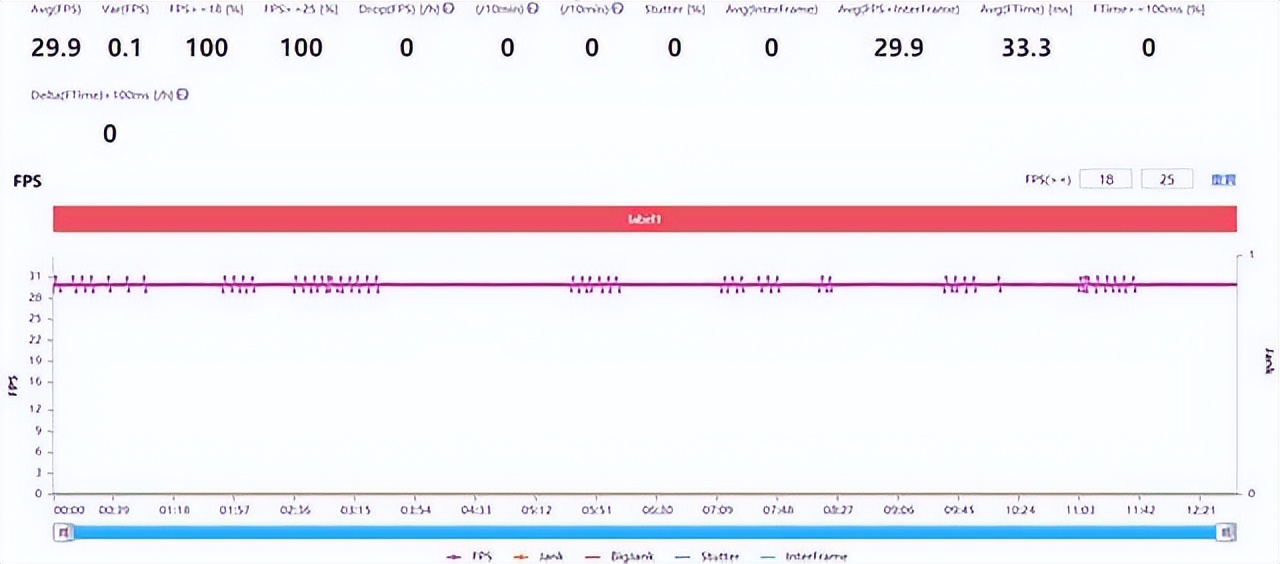Viewport: 1280px width, 564px height.
Task: Click the Avg(InterFrame) metric label
Action: pos(772,10)
